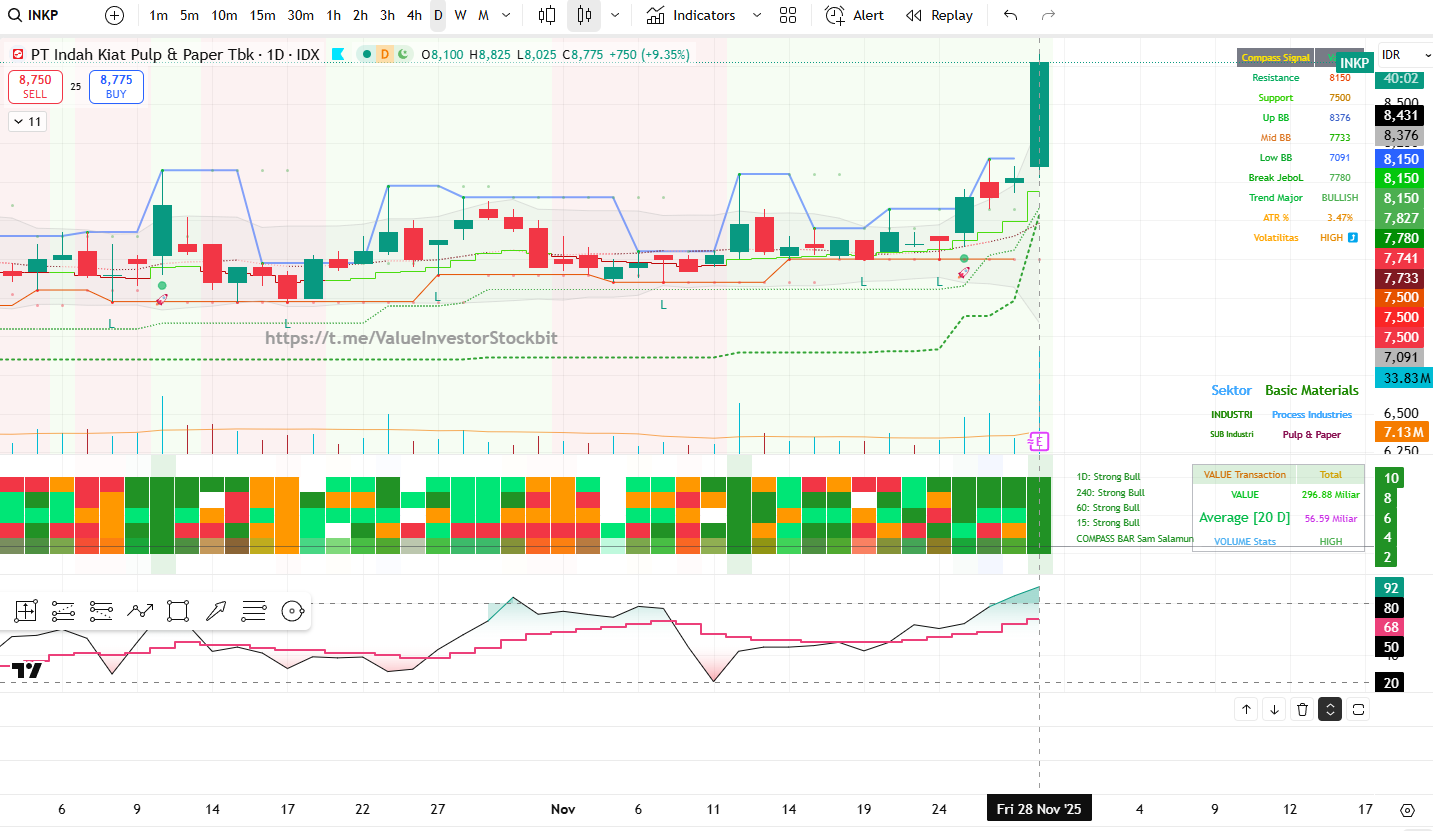This screenshot has height=831, width=1433.
Task: Click the INKP symbol search field
Action: [x=45, y=15]
